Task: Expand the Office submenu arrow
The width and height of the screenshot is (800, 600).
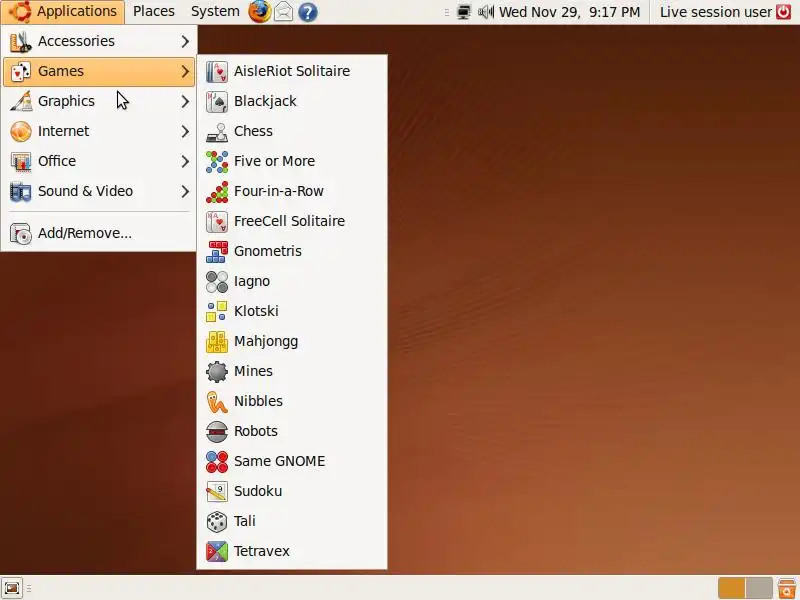Action: 185,162
